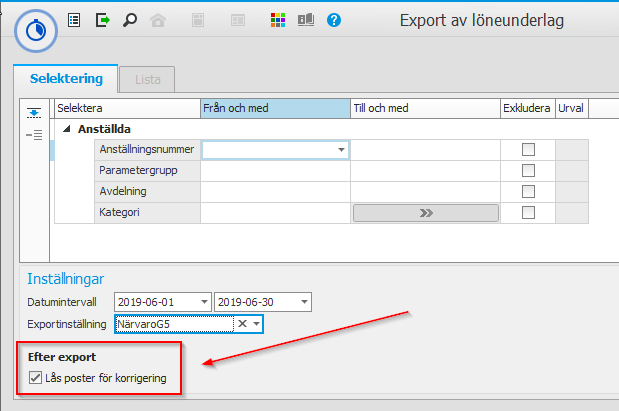Collapse the Anställda tree group

(x=67, y=129)
